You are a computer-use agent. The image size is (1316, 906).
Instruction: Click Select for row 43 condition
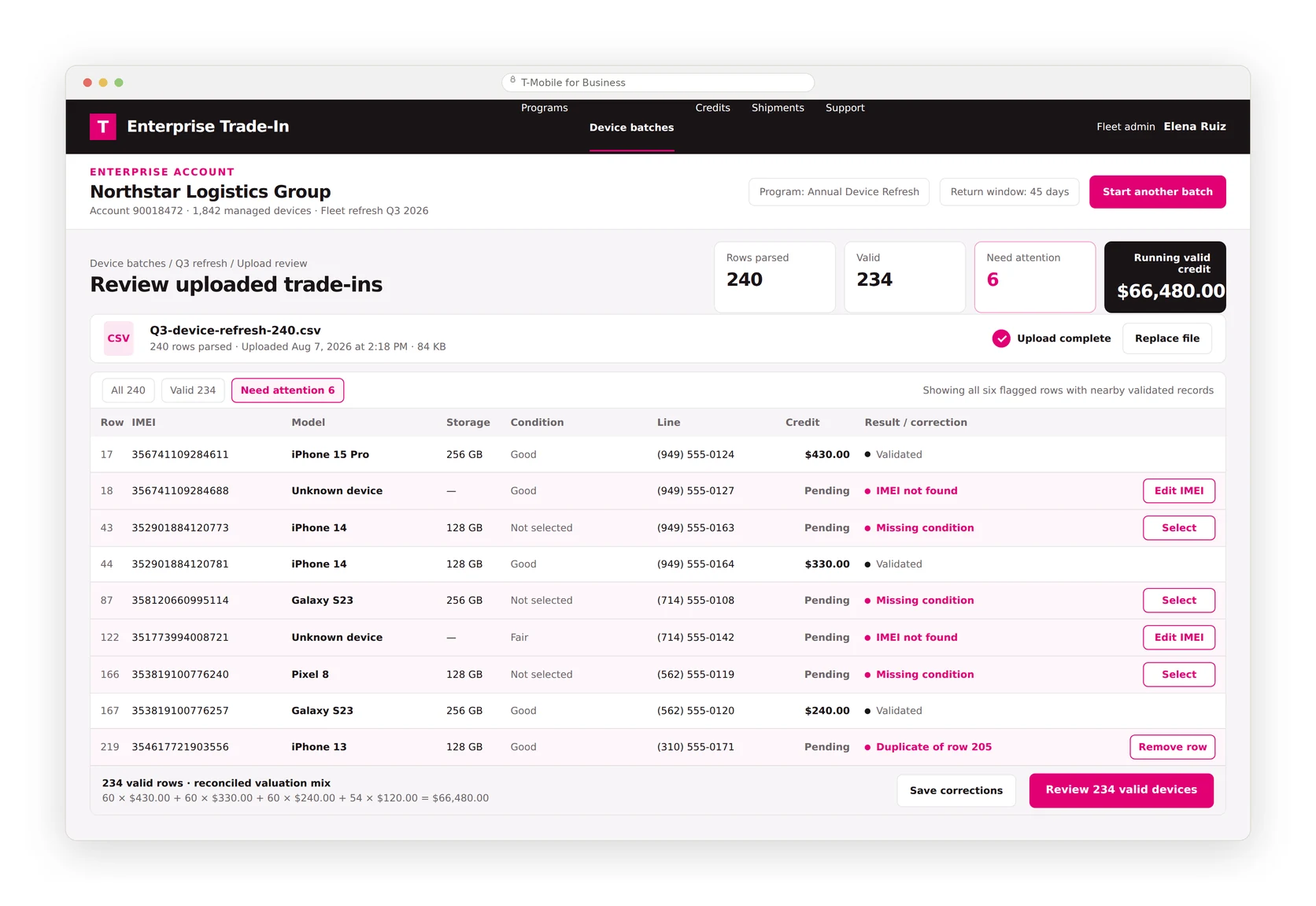[x=1179, y=528]
